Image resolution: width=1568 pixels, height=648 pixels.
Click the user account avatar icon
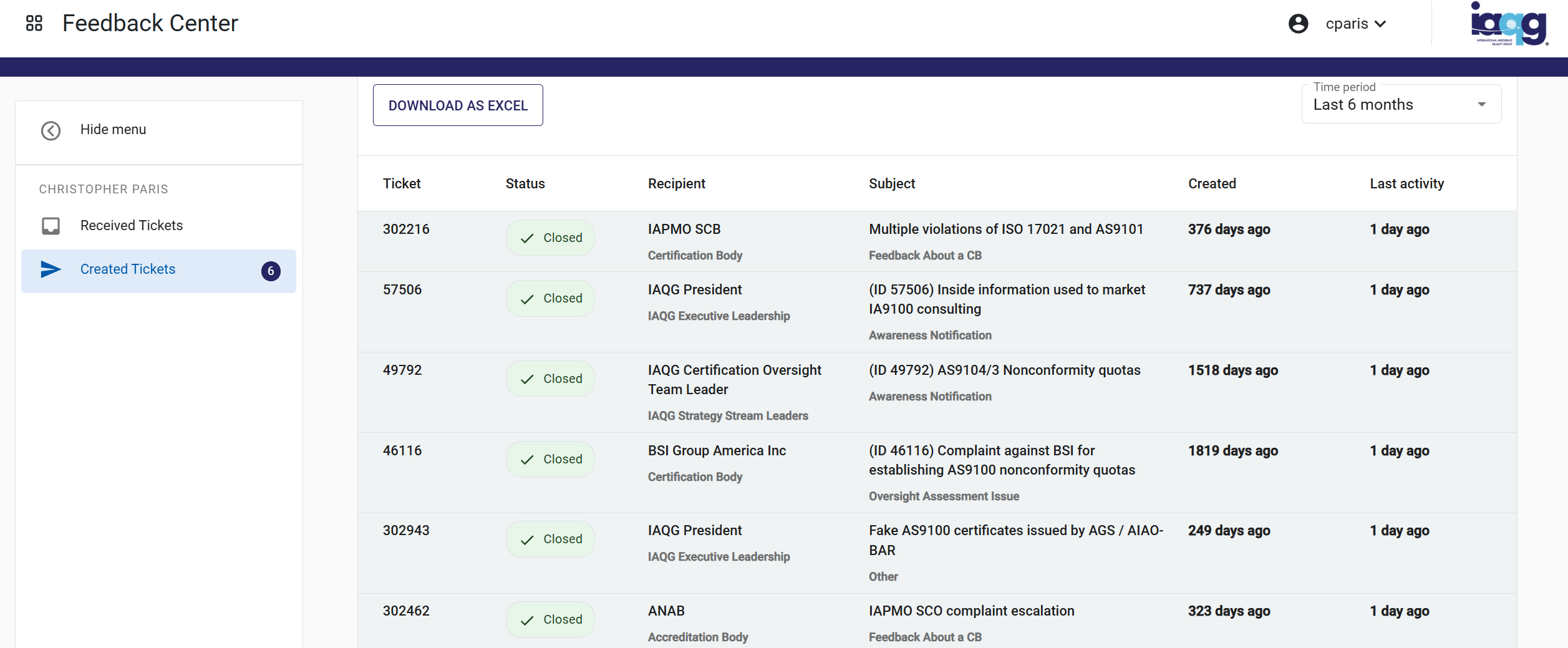1298,24
